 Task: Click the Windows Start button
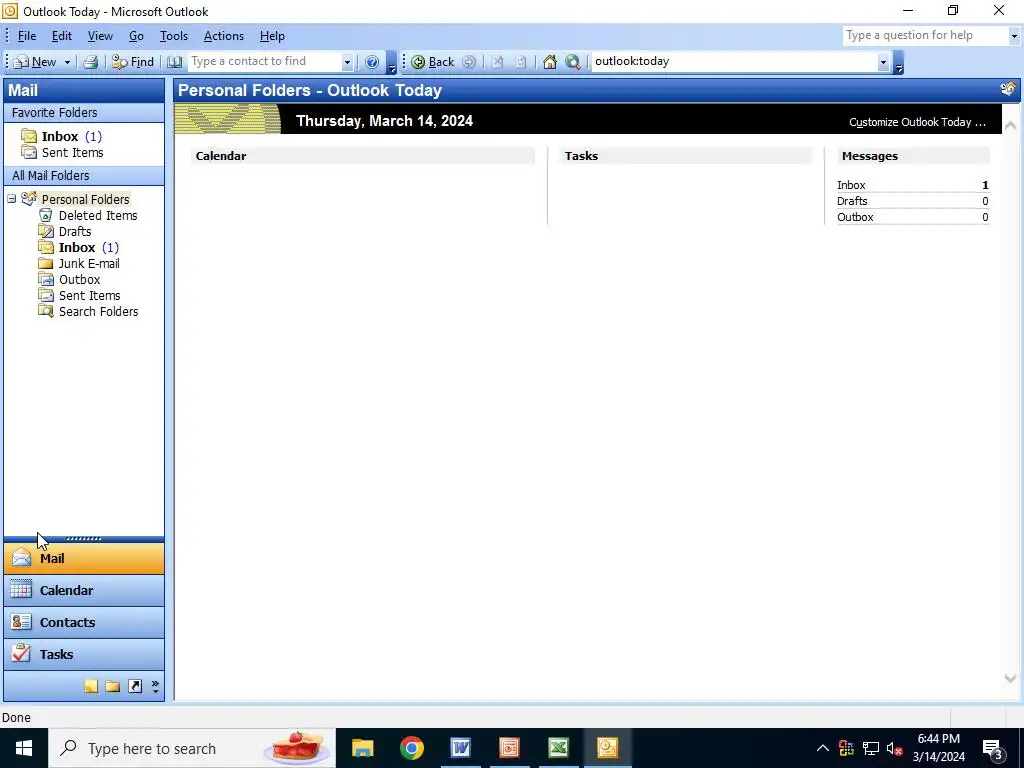coord(24,748)
